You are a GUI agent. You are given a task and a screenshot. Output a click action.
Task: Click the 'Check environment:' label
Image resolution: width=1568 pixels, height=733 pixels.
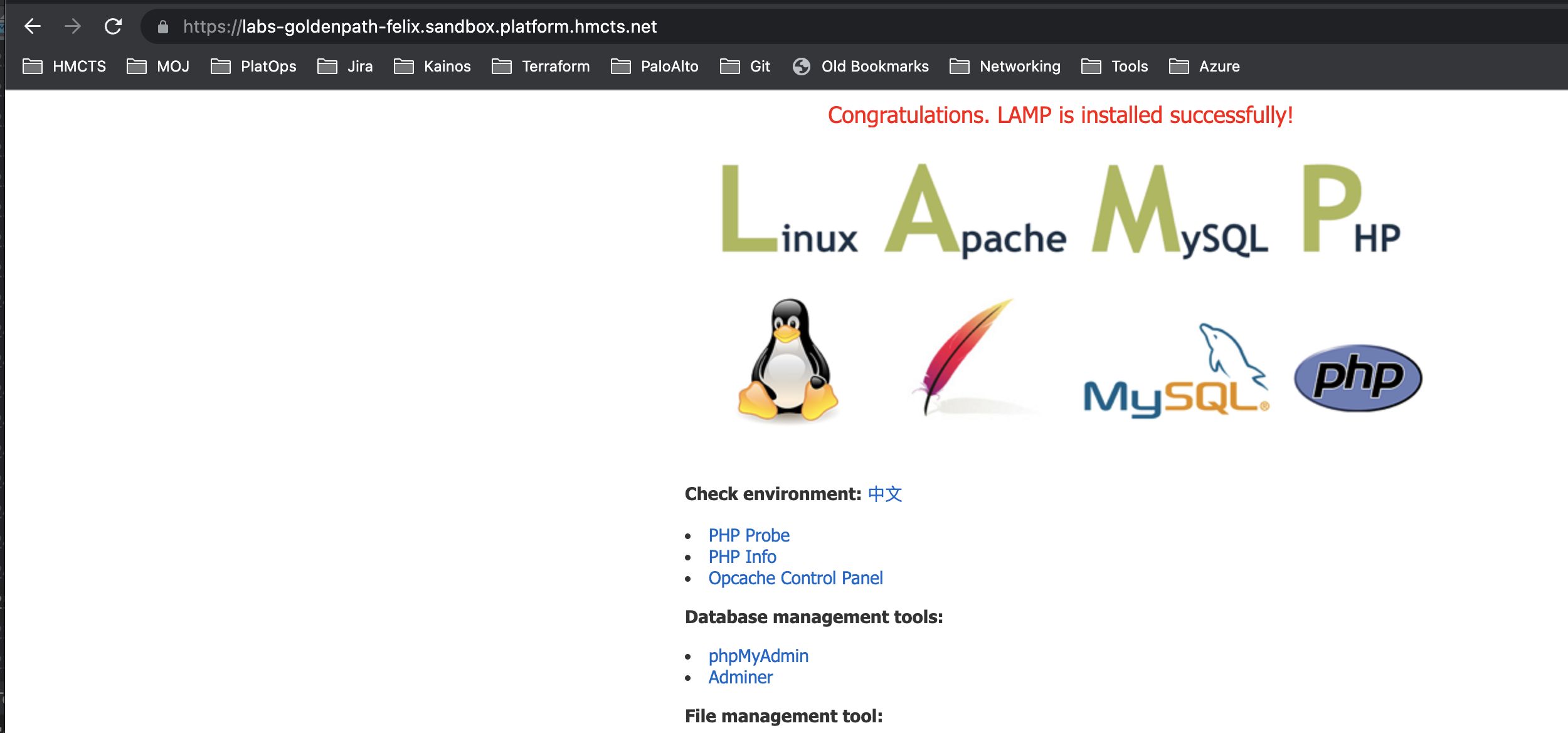773,495
